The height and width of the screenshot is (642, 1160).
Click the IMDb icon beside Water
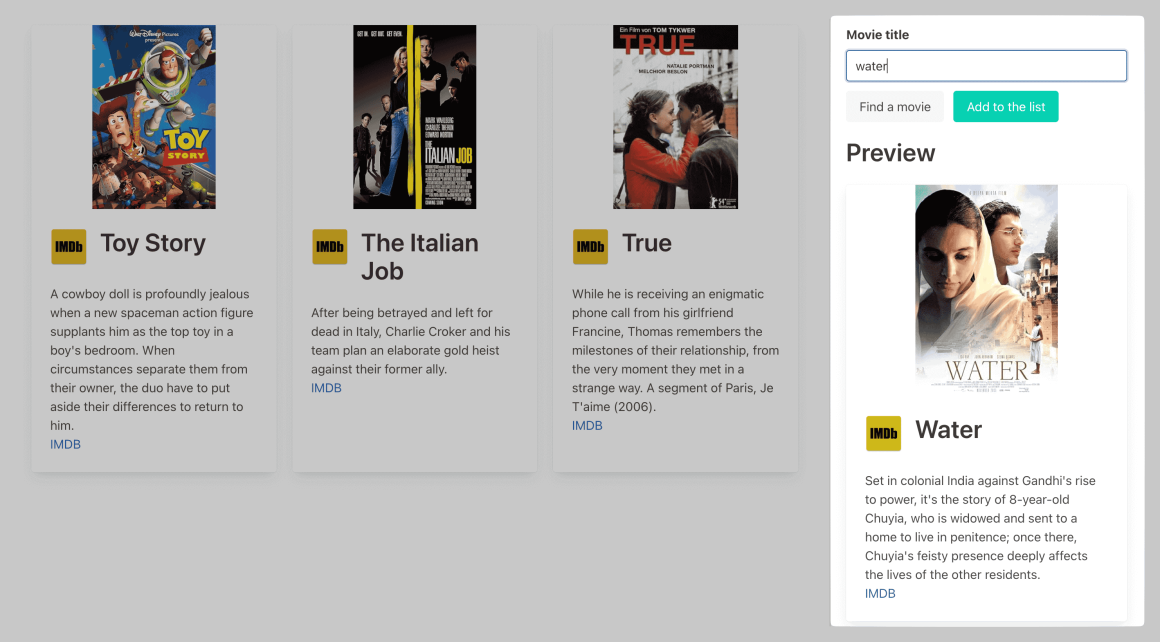coord(883,433)
